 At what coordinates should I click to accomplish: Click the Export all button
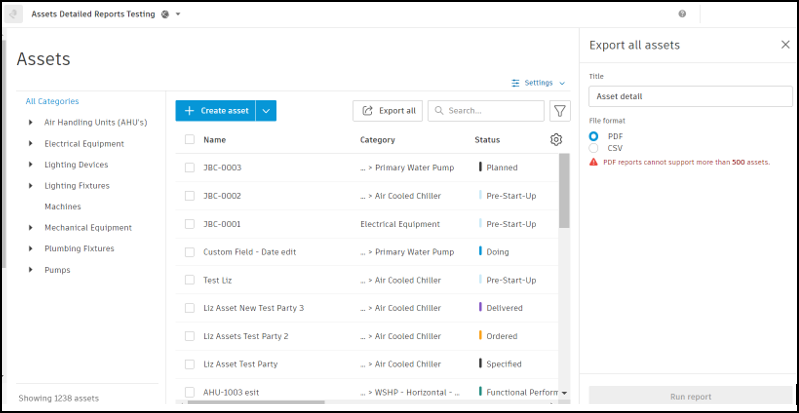(388, 111)
